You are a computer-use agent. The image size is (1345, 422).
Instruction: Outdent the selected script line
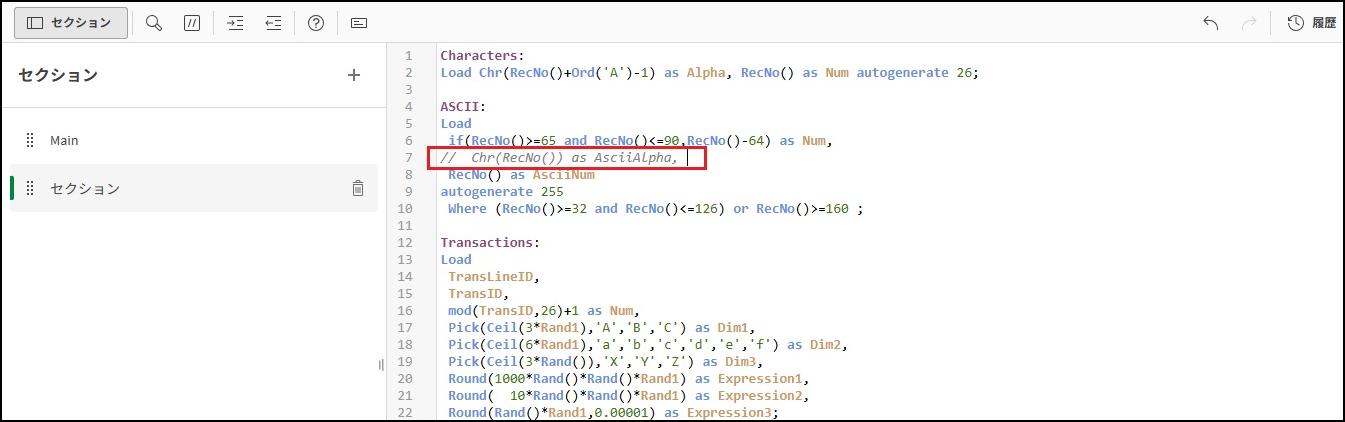273,23
